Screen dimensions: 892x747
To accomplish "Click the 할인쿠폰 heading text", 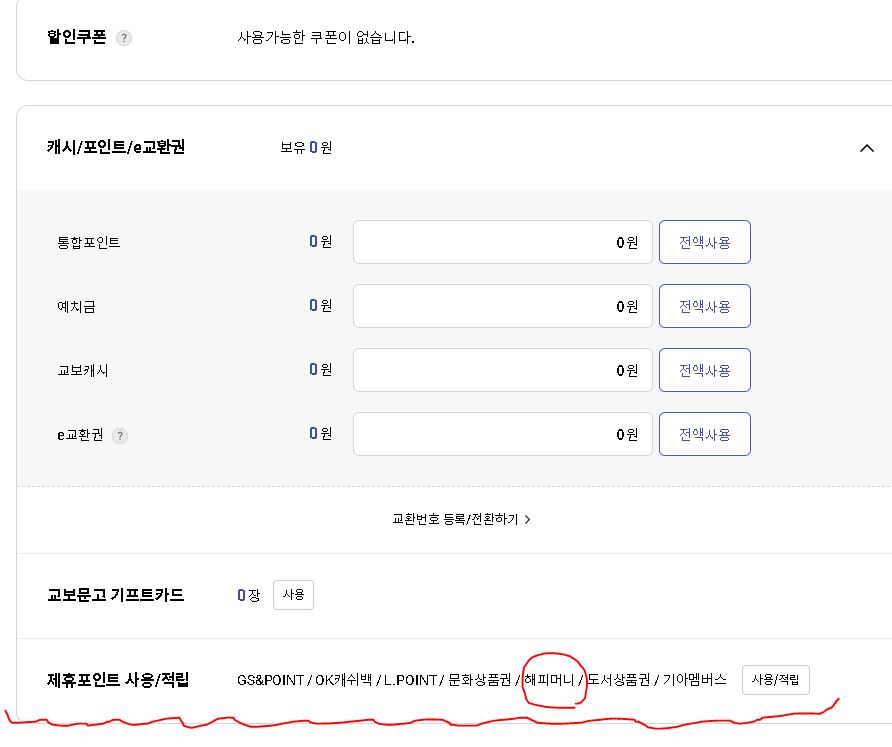I will [x=76, y=38].
